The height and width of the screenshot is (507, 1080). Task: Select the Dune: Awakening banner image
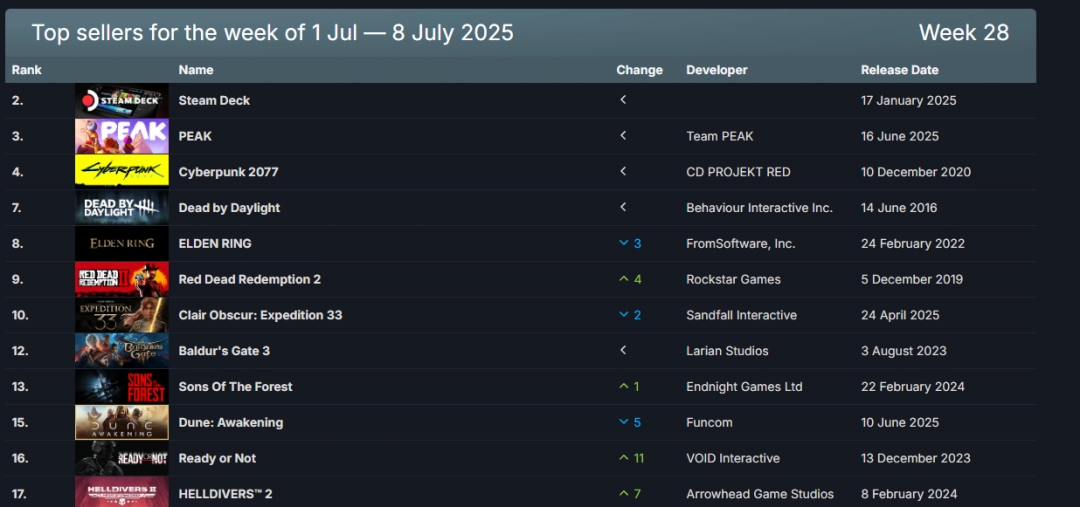pyautogui.click(x=121, y=423)
